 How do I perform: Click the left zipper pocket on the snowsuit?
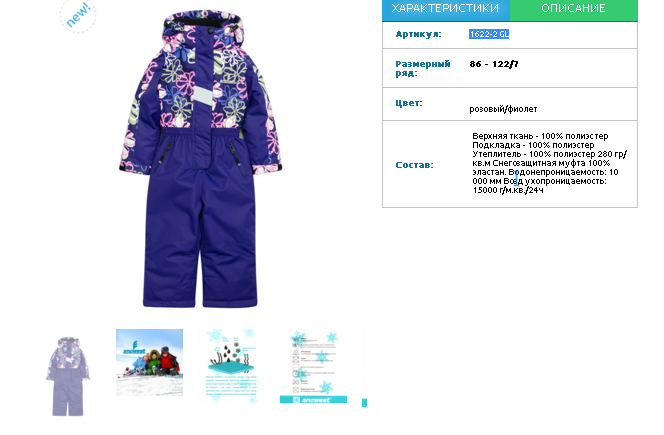pos(166,153)
